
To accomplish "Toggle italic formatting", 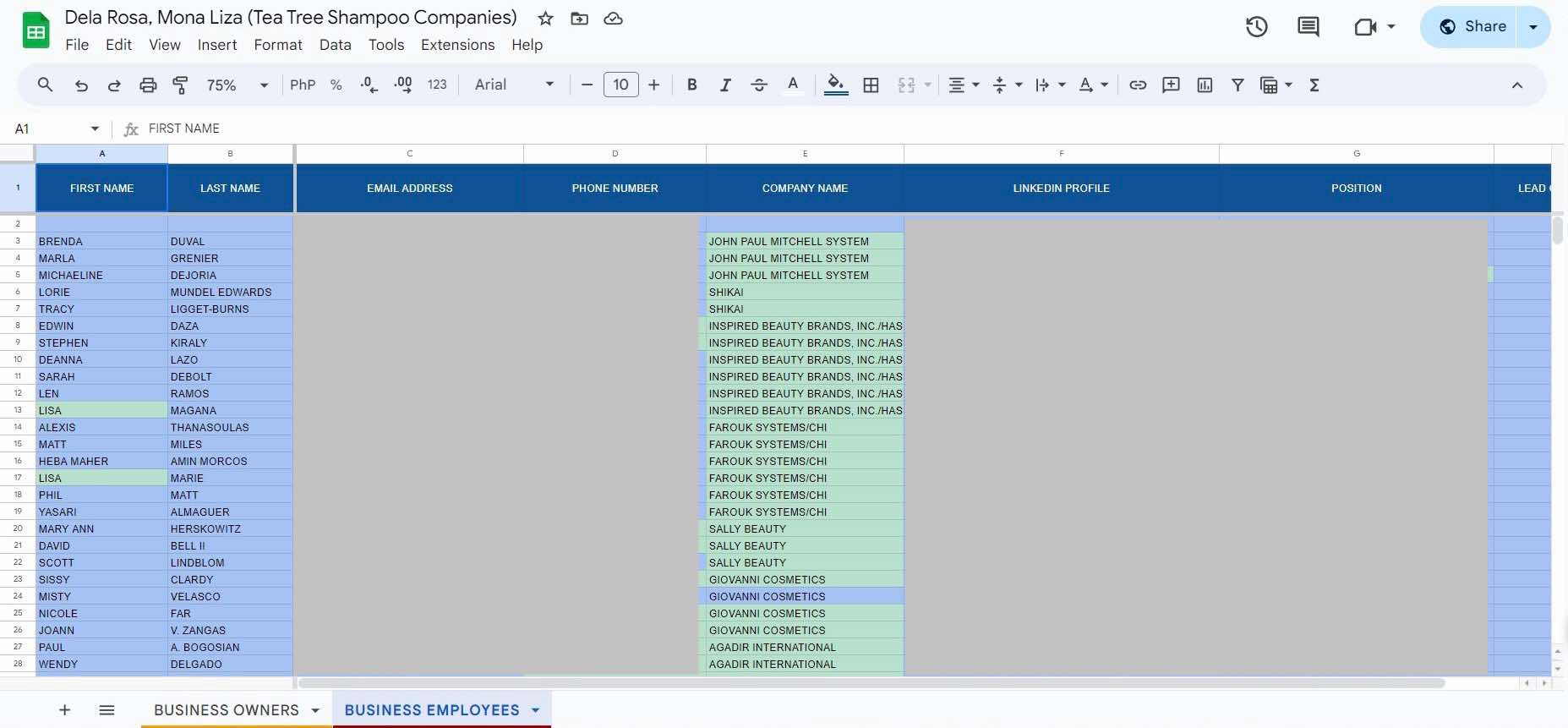I will [725, 85].
